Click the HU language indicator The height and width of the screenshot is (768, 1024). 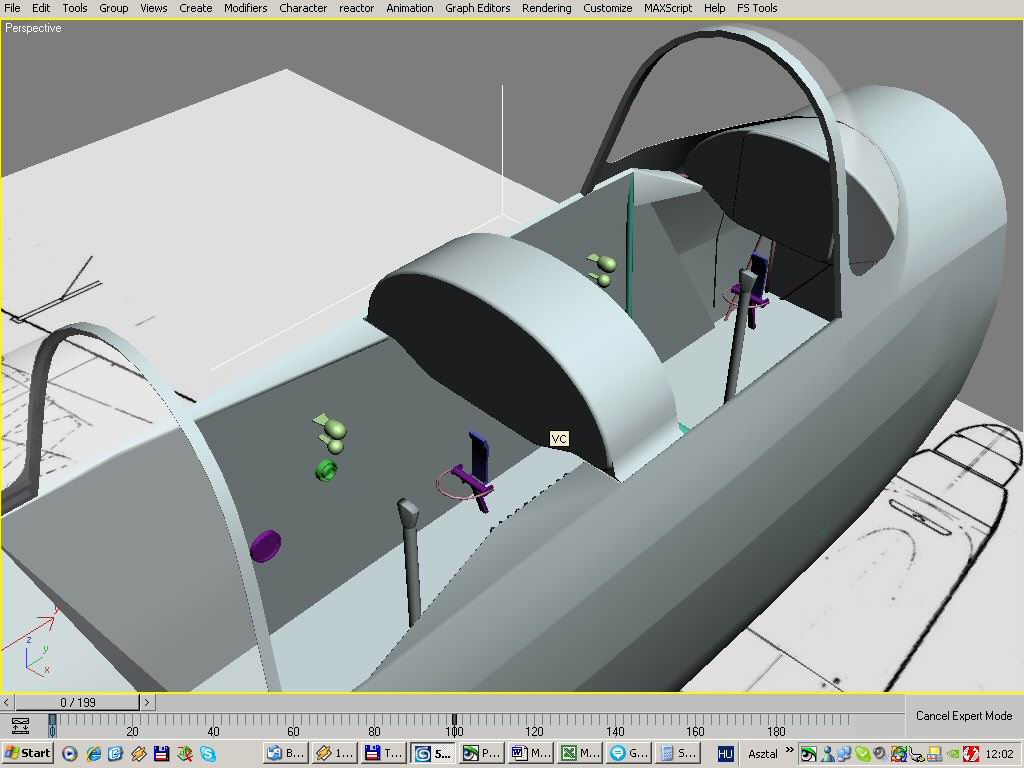pyautogui.click(x=725, y=753)
